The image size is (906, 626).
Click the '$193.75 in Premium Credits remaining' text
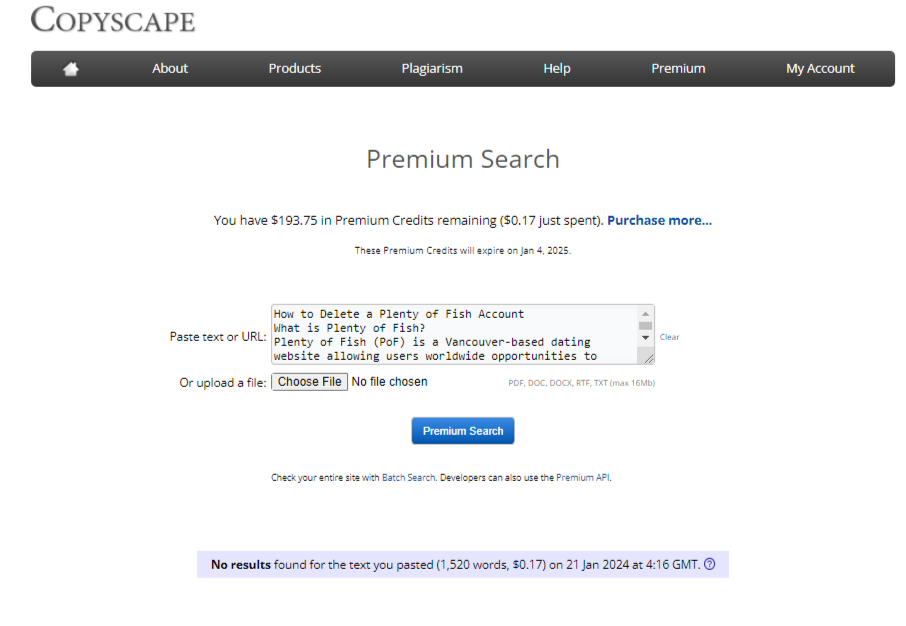coord(384,220)
